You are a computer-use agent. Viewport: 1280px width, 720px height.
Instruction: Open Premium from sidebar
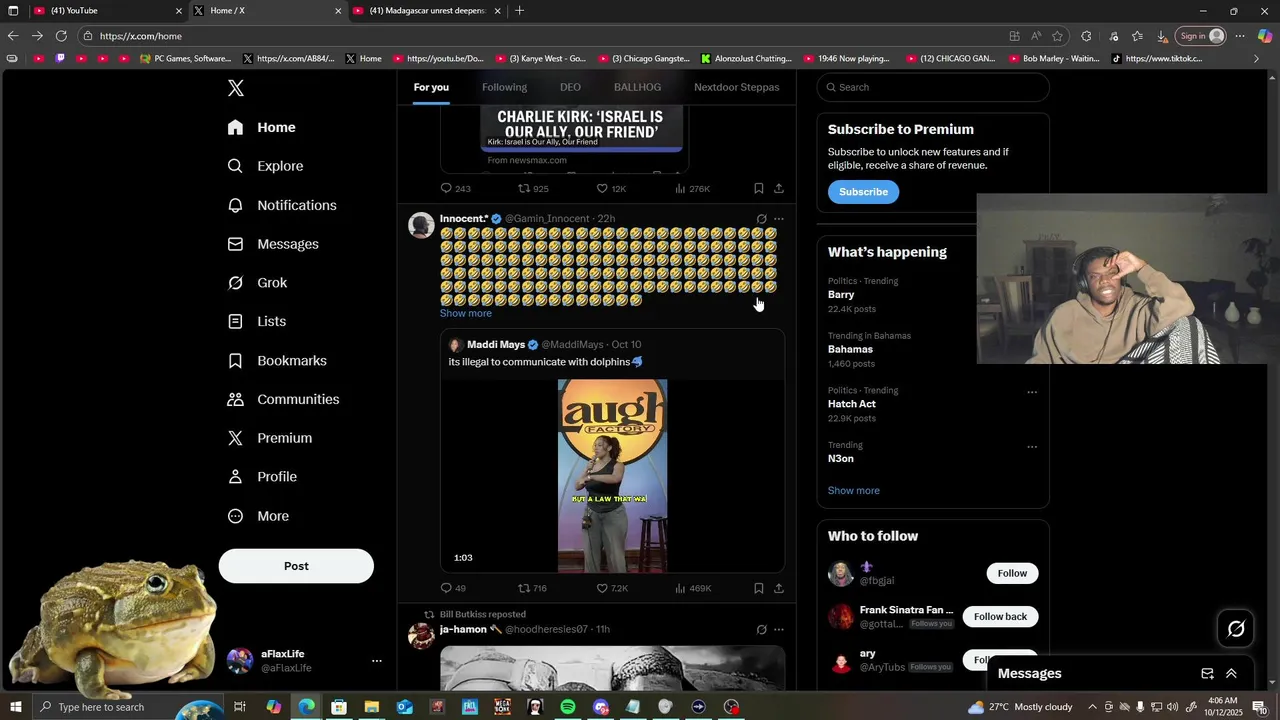click(270, 438)
